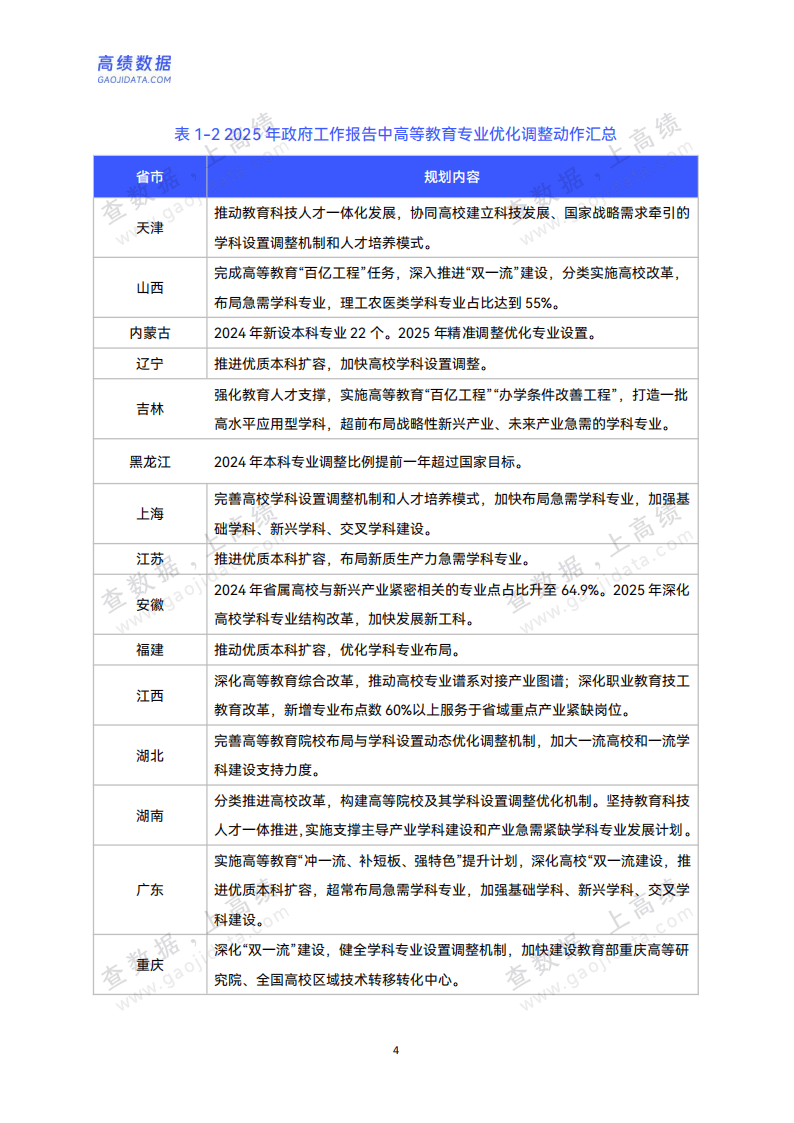
Task: Click text 加快高校学科设置调整 in 辽宁 row
Action: coord(410,364)
